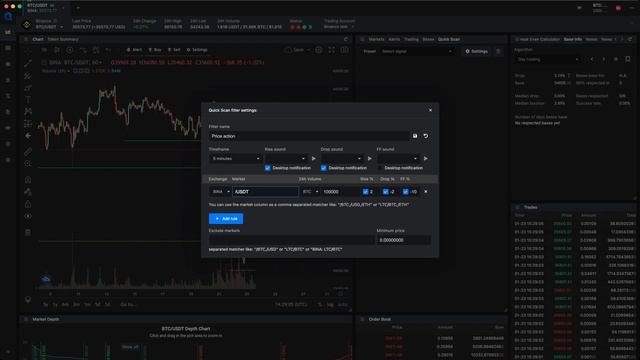Switch to the Alerts tab
The width and height of the screenshot is (640, 360).
pos(394,39)
